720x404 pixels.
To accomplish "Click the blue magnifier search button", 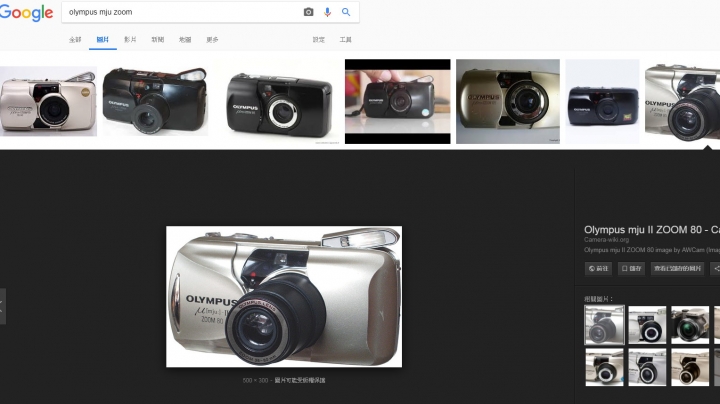I will [346, 12].
